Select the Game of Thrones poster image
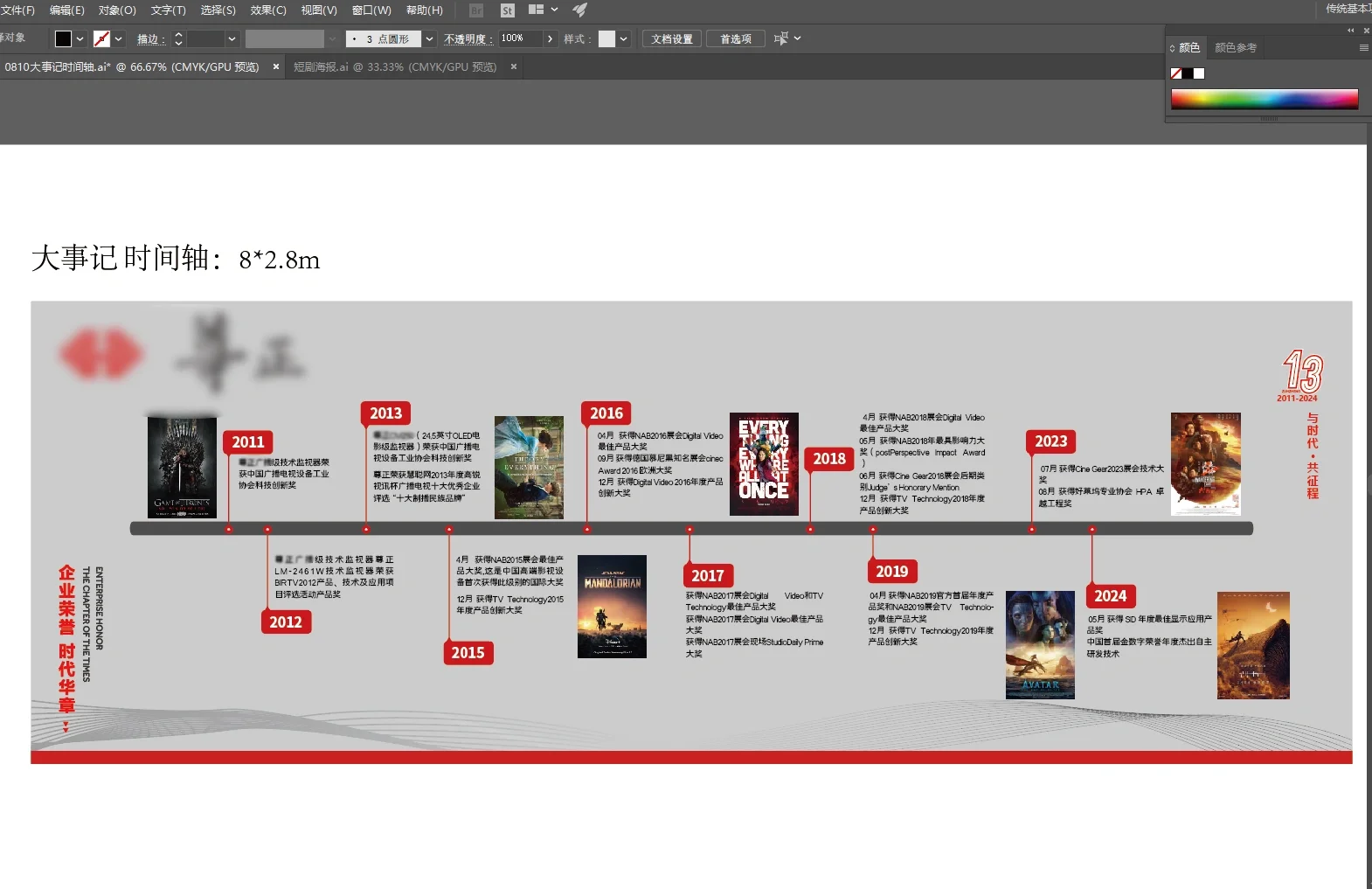 (x=182, y=468)
